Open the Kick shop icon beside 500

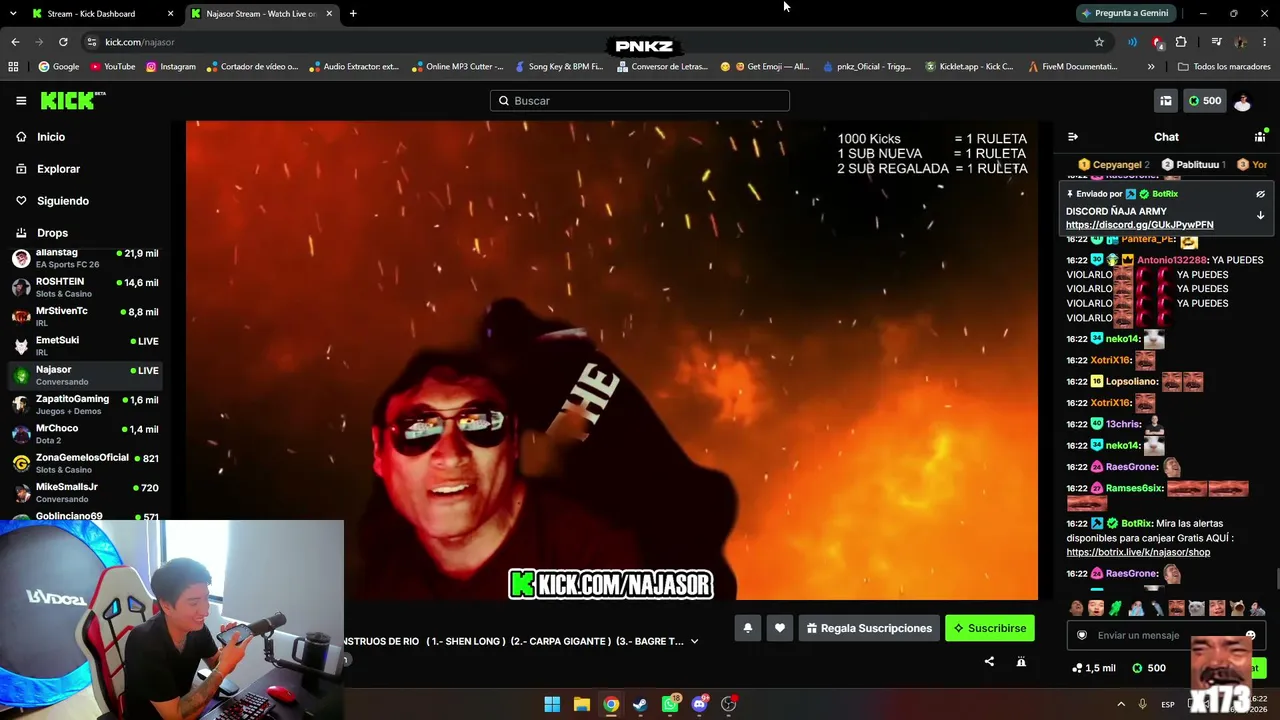point(1165,100)
